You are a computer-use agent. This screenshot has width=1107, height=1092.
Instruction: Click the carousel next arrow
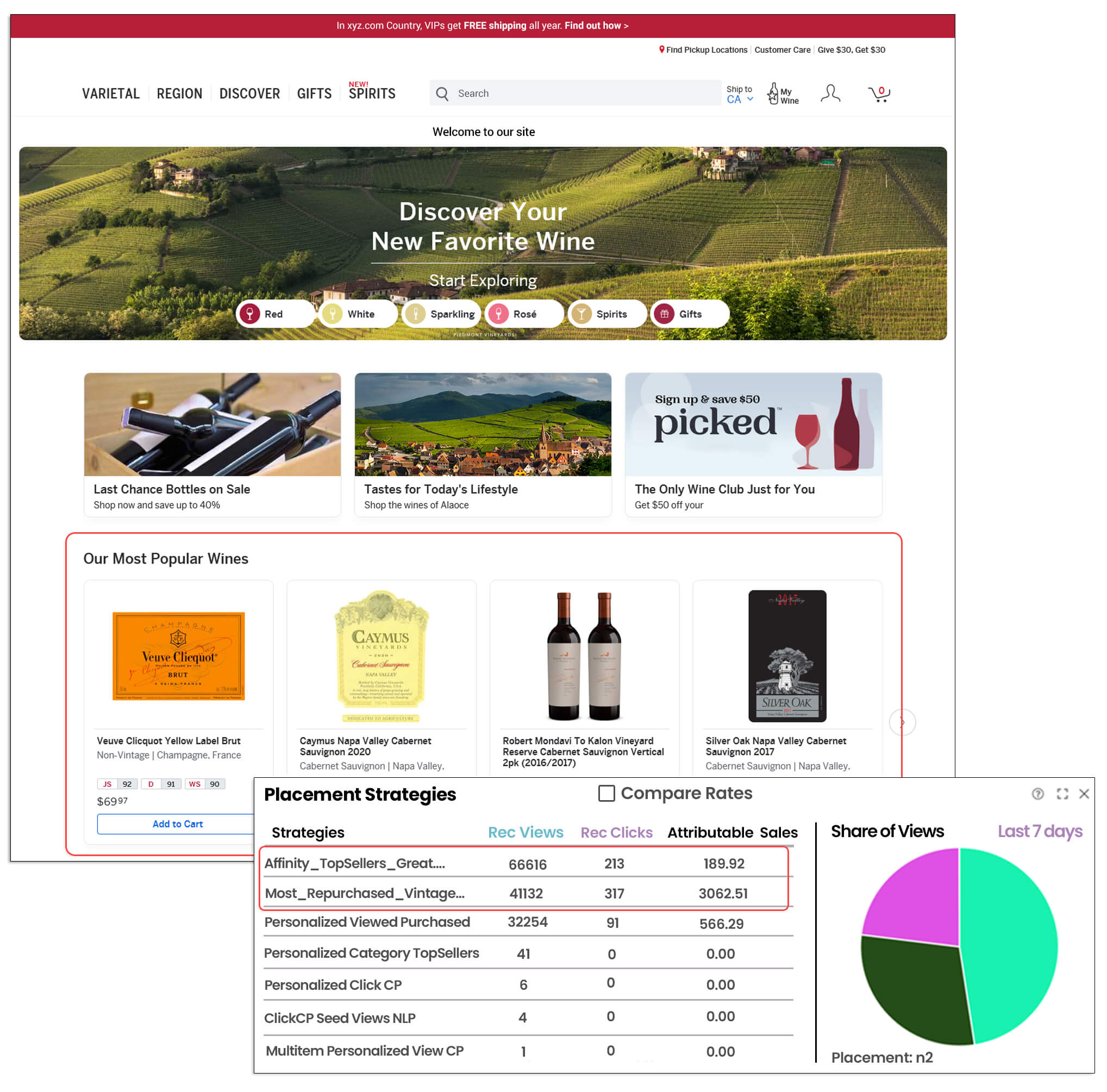coord(902,722)
